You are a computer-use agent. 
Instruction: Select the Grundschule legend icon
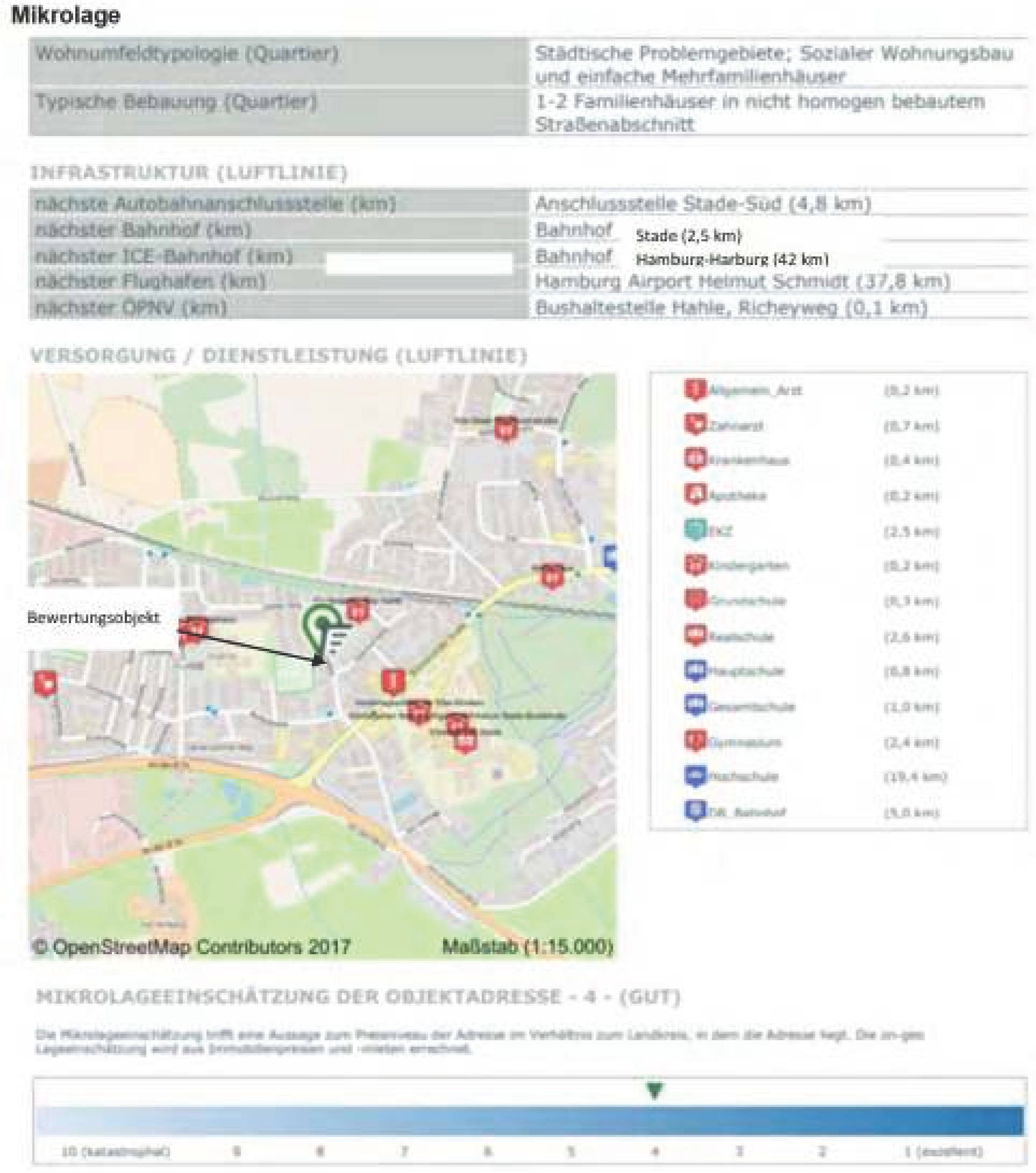tap(695, 600)
